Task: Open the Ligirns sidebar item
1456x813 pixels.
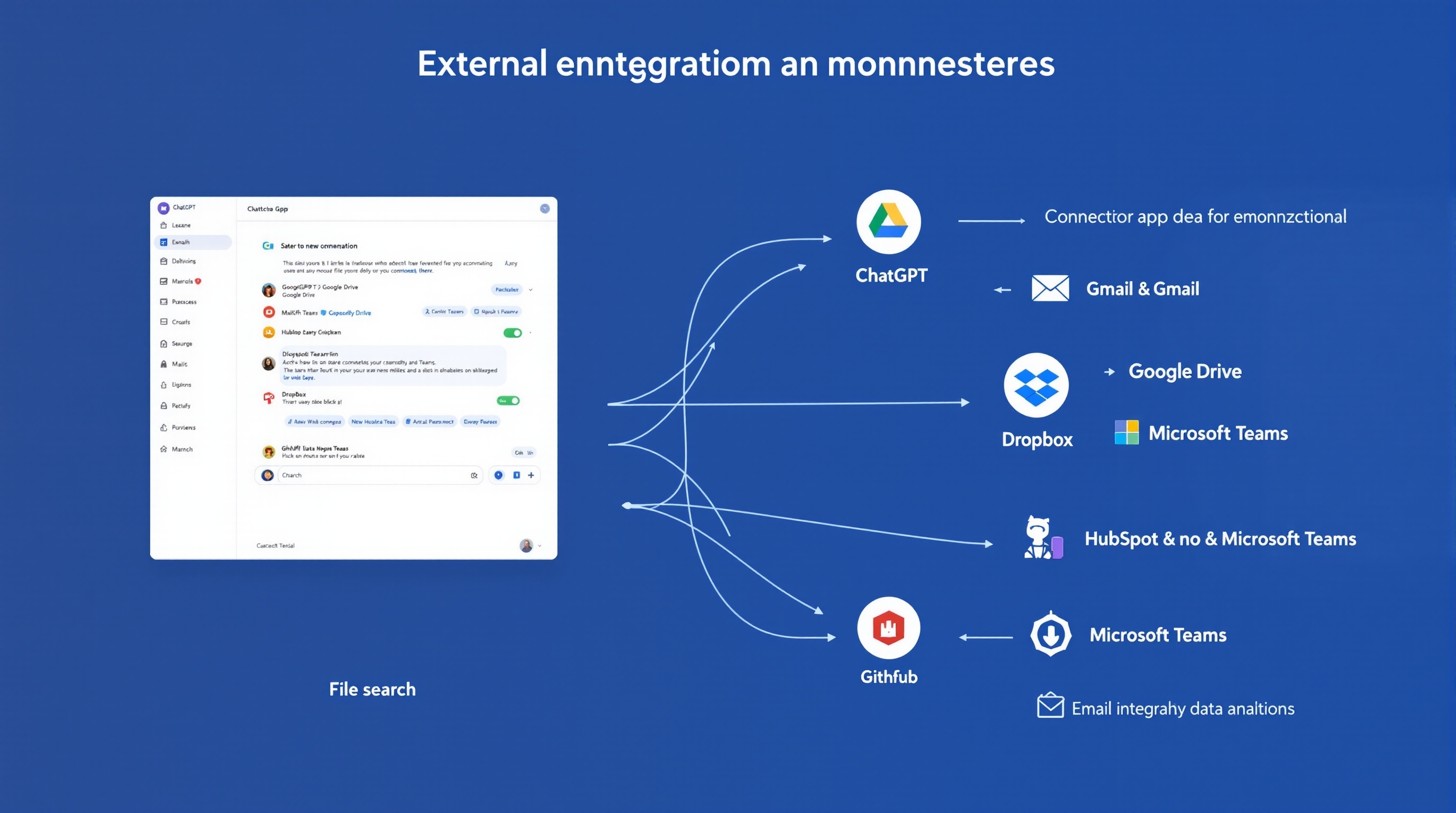Action: click(192, 385)
